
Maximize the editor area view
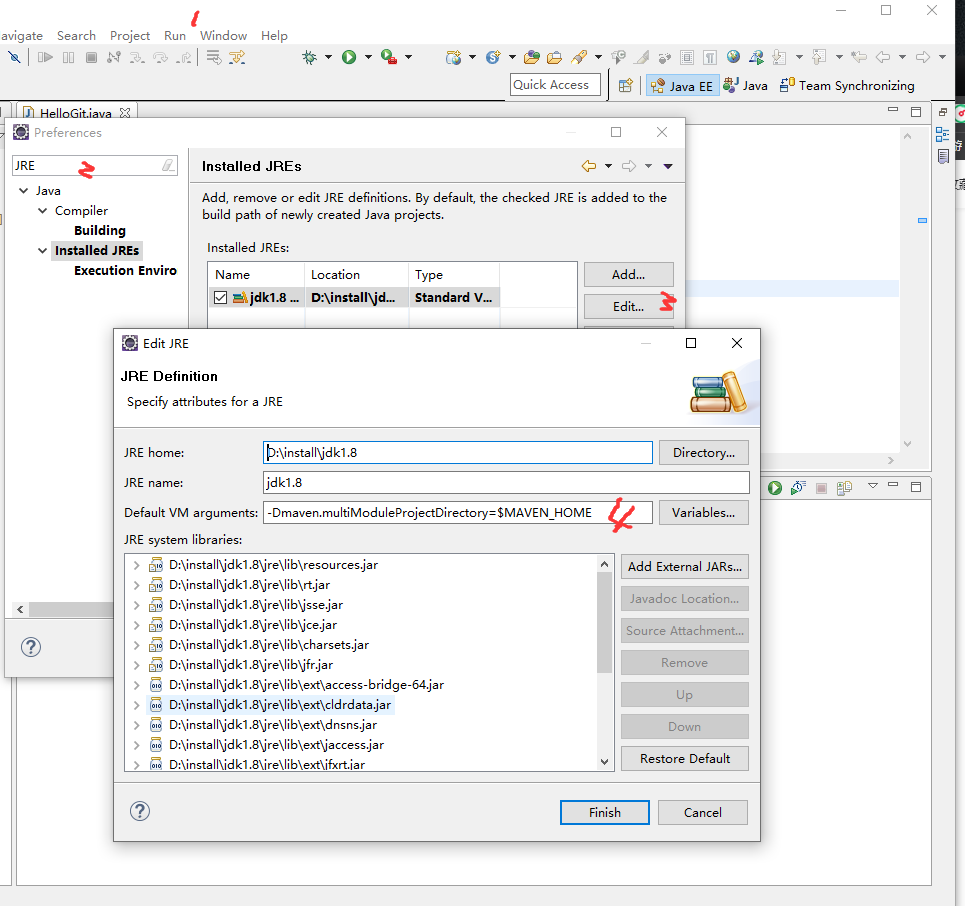916,111
